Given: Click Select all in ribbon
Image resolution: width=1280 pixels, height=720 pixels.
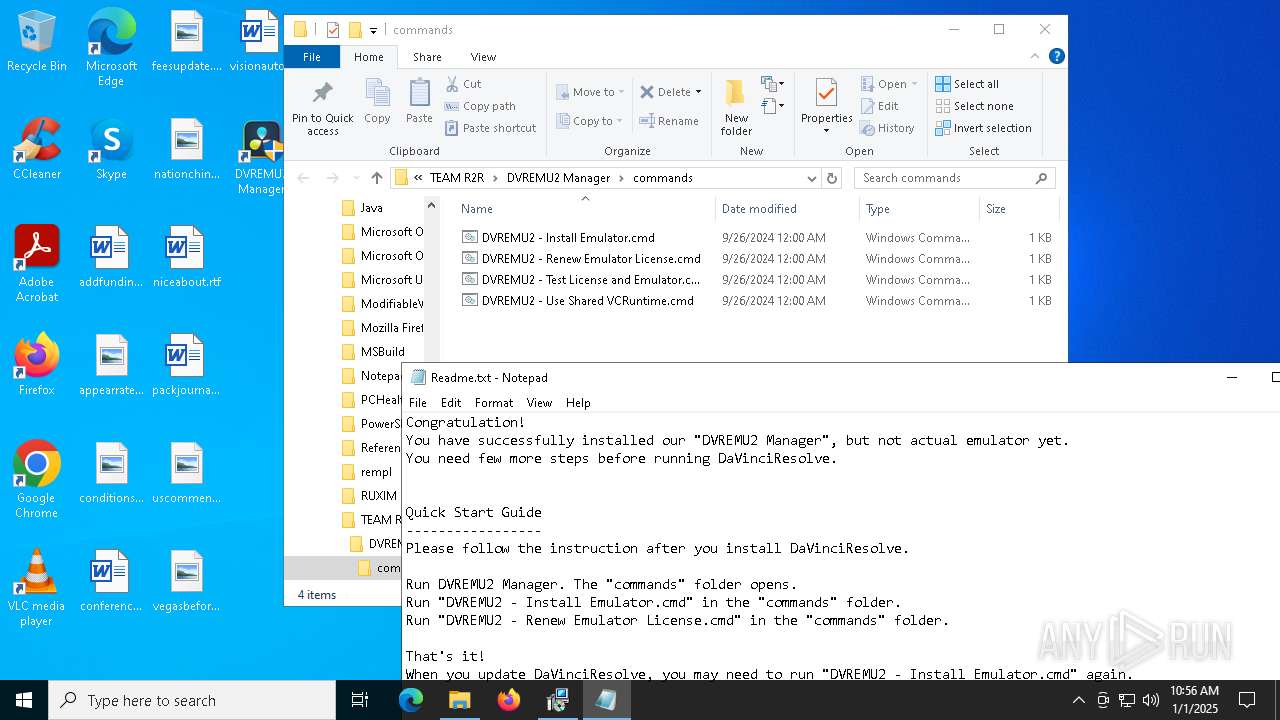Looking at the screenshot, I should pos(966,84).
